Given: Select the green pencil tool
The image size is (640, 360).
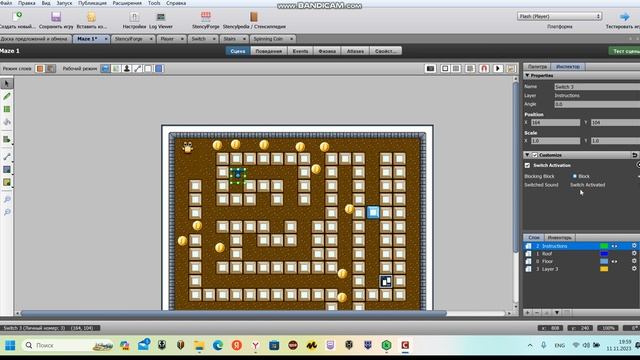Looking at the screenshot, I should [7, 96].
